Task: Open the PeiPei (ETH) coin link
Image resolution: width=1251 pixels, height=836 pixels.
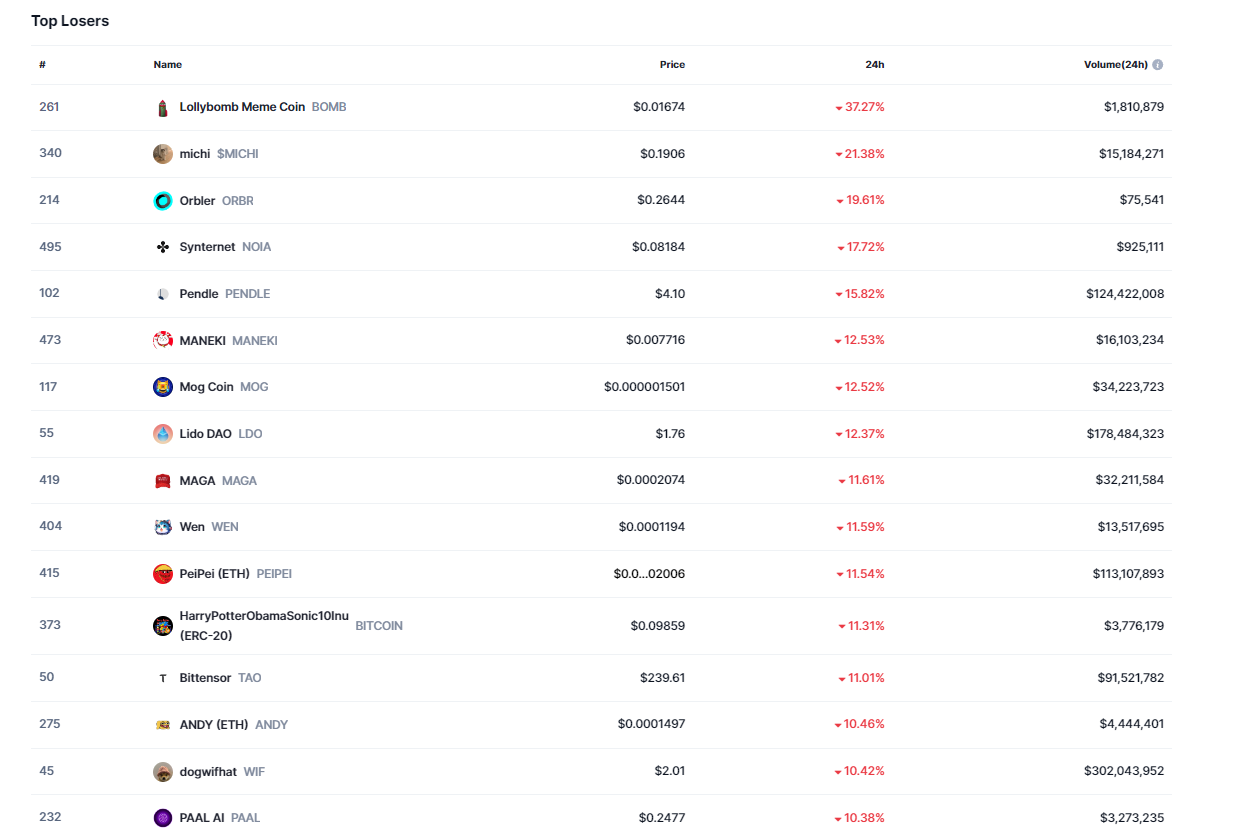Action: (x=214, y=574)
